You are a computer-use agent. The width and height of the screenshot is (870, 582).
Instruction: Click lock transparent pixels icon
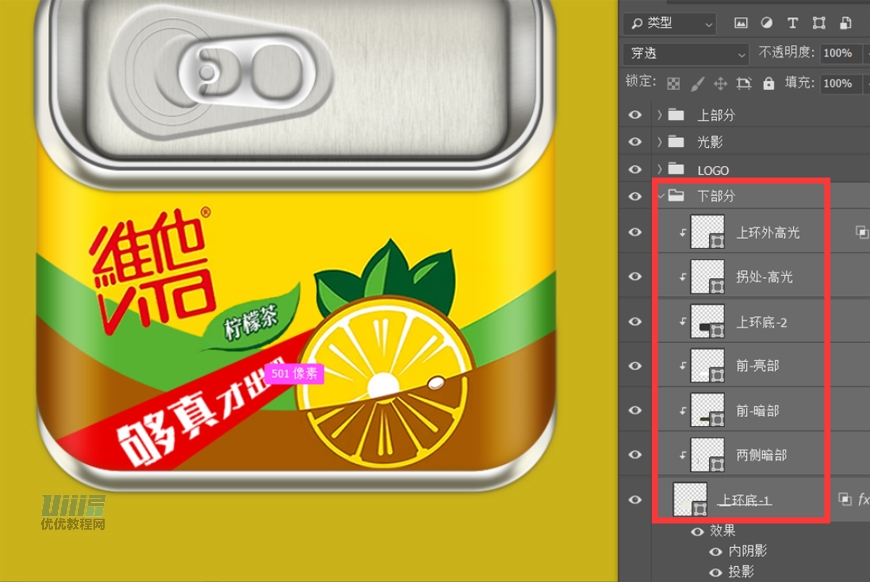(x=674, y=84)
